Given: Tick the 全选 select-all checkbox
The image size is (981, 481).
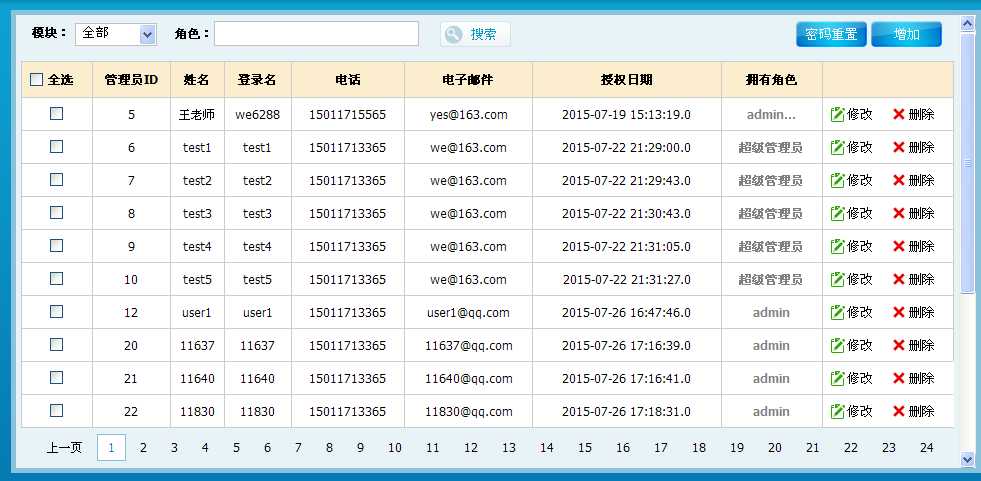Looking at the screenshot, I should click(x=36, y=79).
